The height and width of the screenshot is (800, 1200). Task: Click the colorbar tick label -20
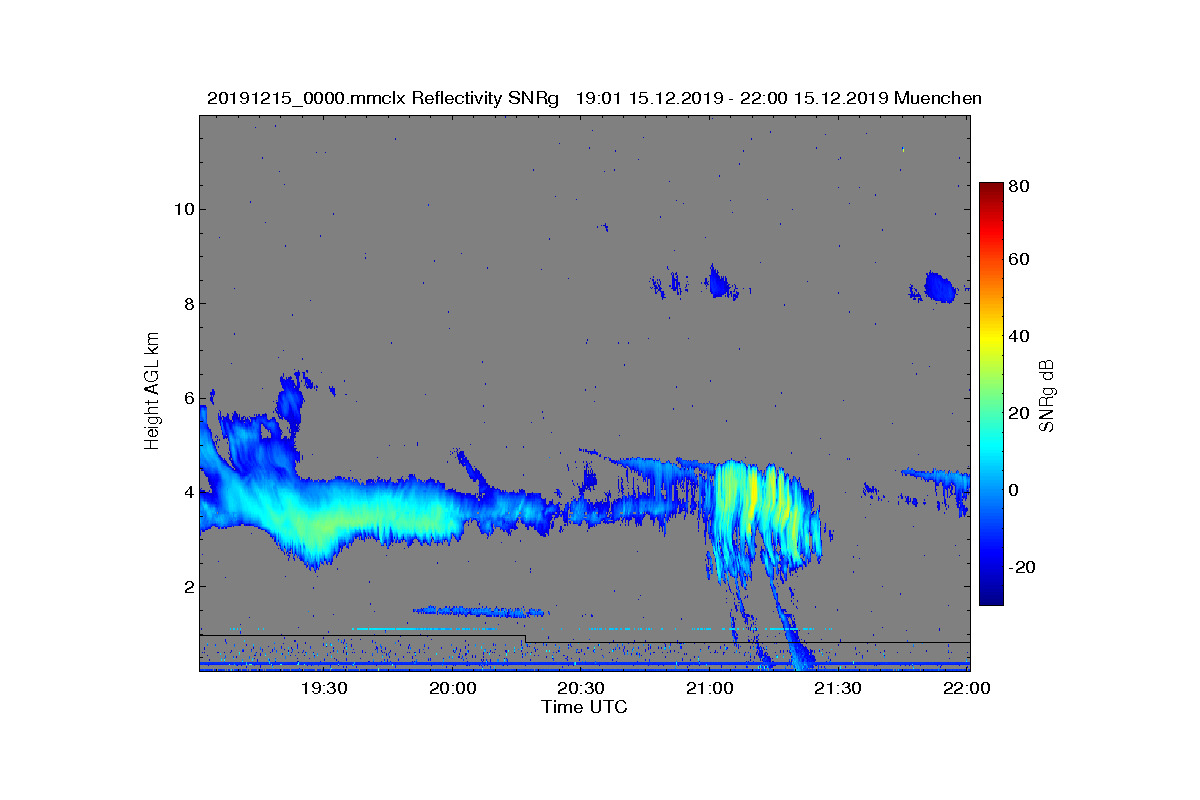(1023, 567)
